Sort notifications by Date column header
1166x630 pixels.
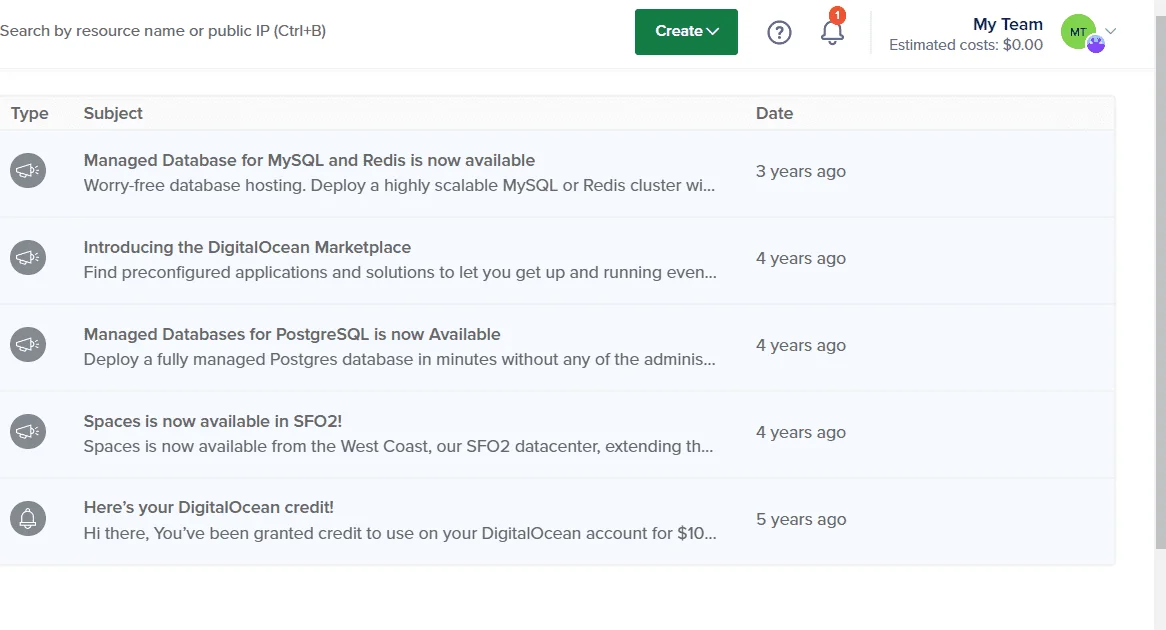pos(774,113)
